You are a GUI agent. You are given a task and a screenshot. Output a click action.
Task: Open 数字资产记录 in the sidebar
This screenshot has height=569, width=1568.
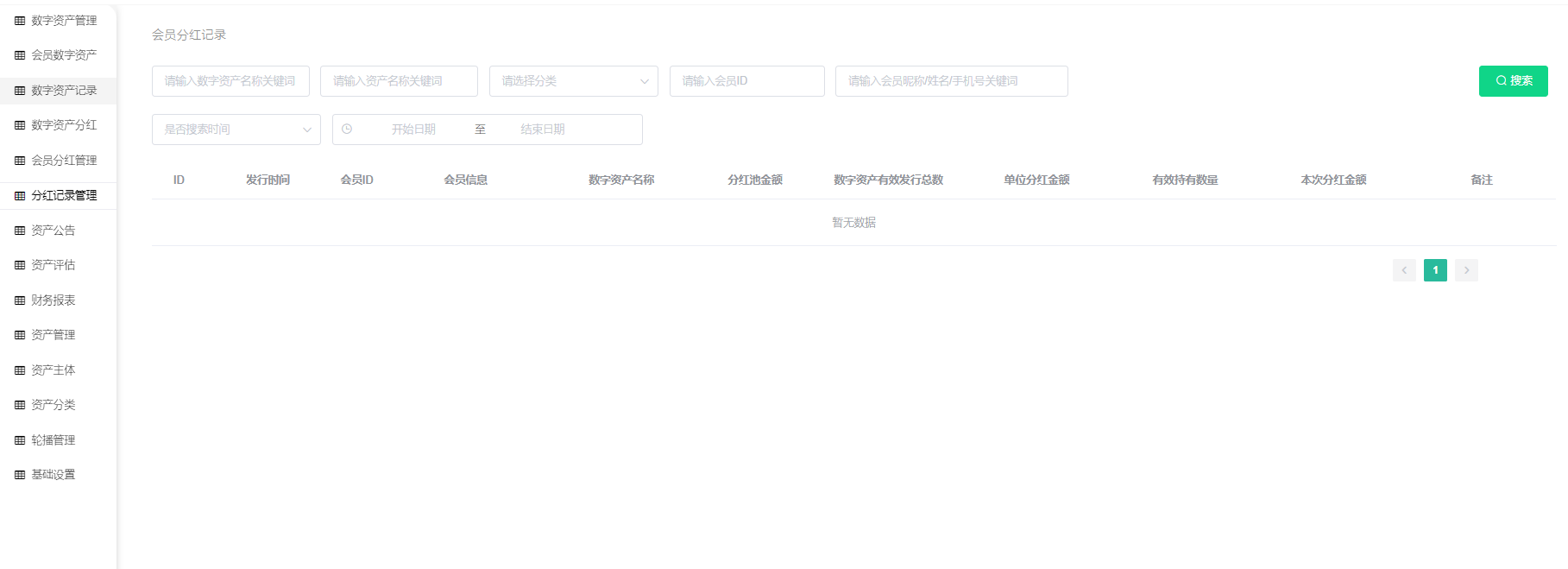point(64,91)
